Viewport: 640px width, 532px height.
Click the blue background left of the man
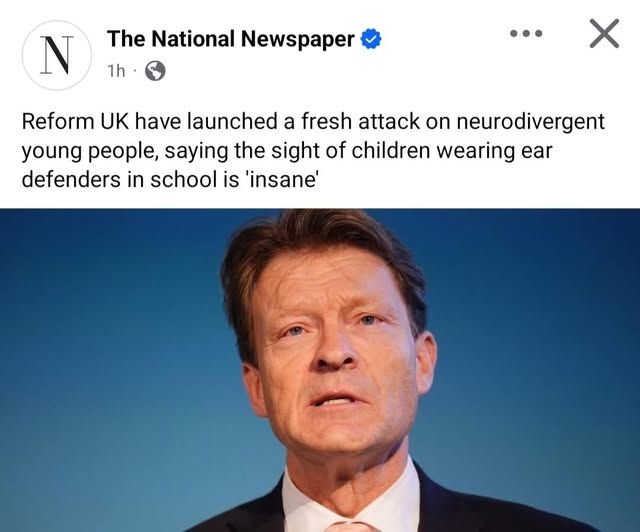tap(110, 367)
